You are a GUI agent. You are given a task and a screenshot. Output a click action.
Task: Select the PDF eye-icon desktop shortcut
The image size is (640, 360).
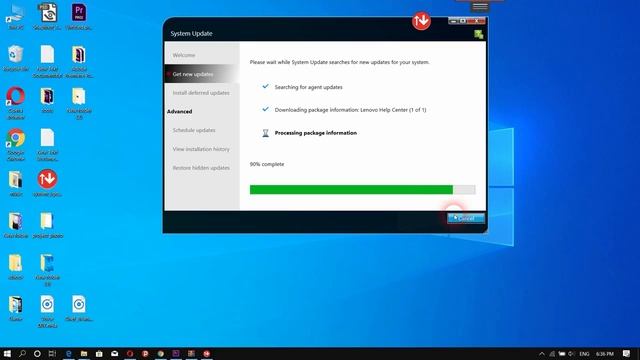(47, 17)
